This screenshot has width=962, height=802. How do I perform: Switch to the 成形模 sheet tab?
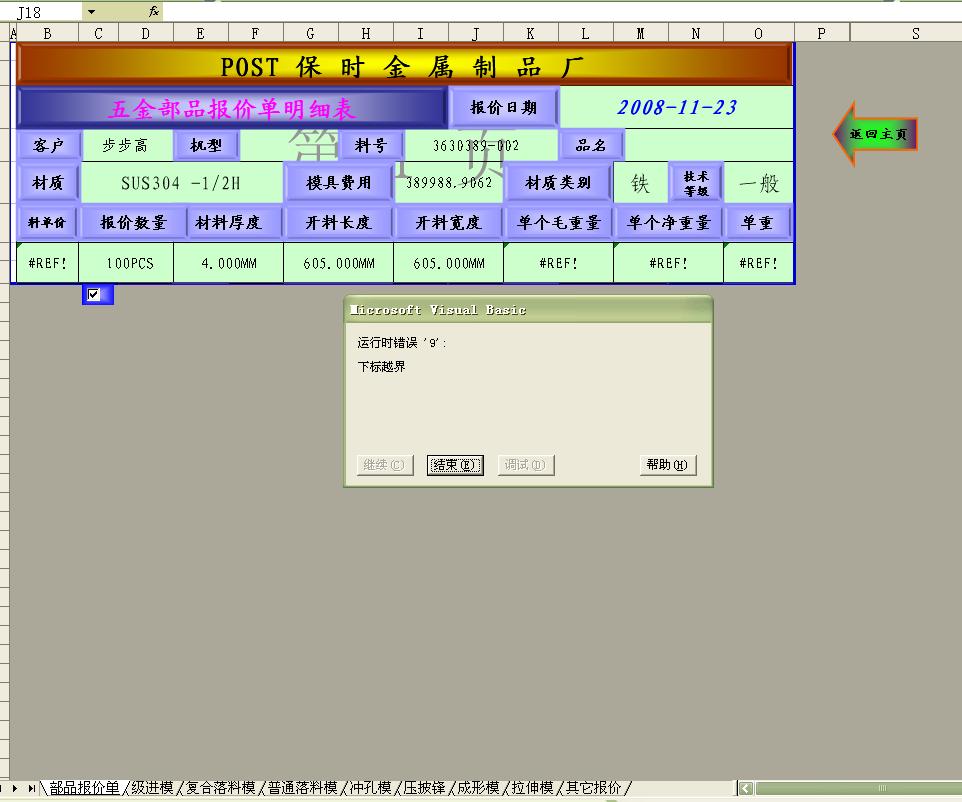[478, 788]
